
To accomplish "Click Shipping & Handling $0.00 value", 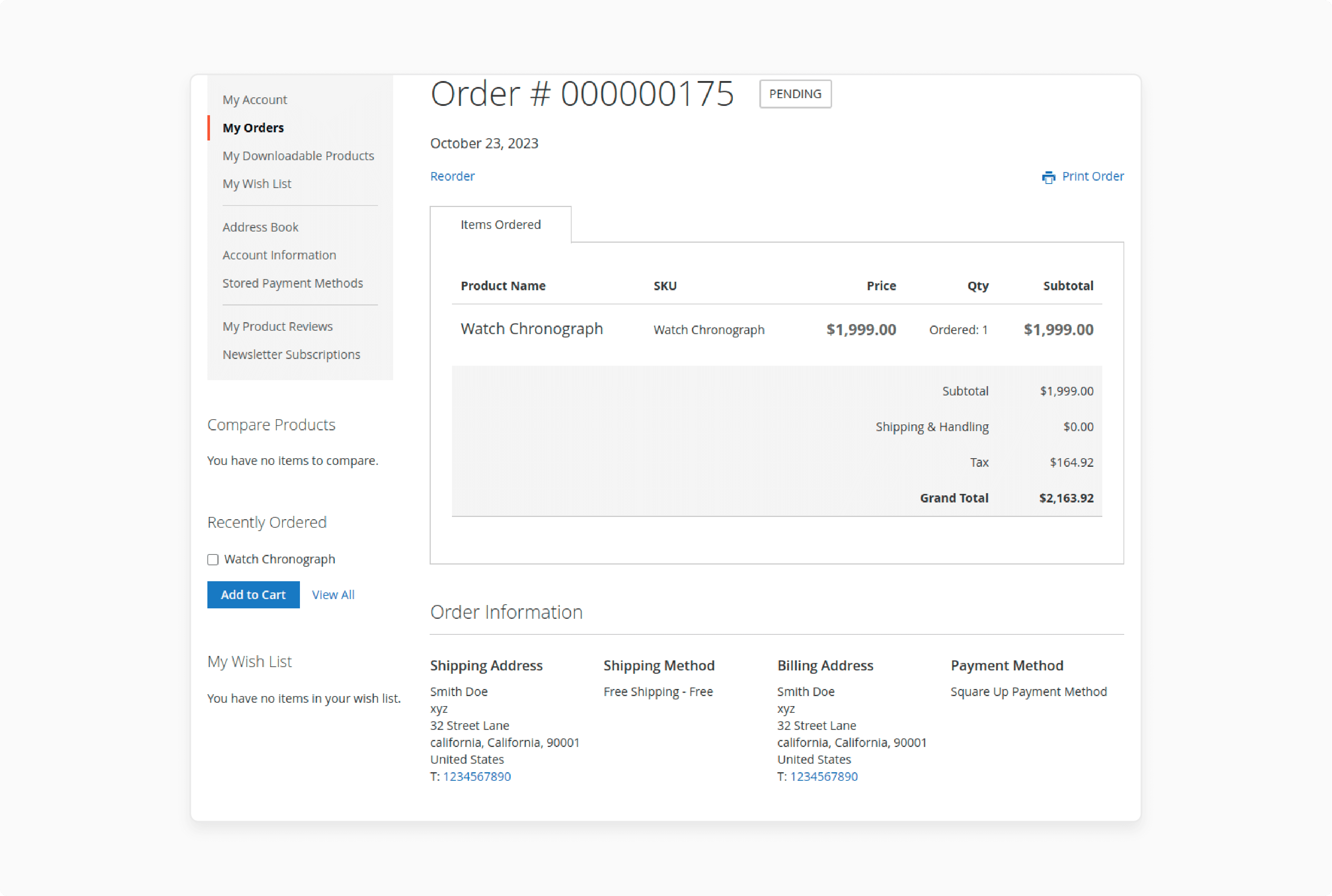I will (x=1078, y=427).
